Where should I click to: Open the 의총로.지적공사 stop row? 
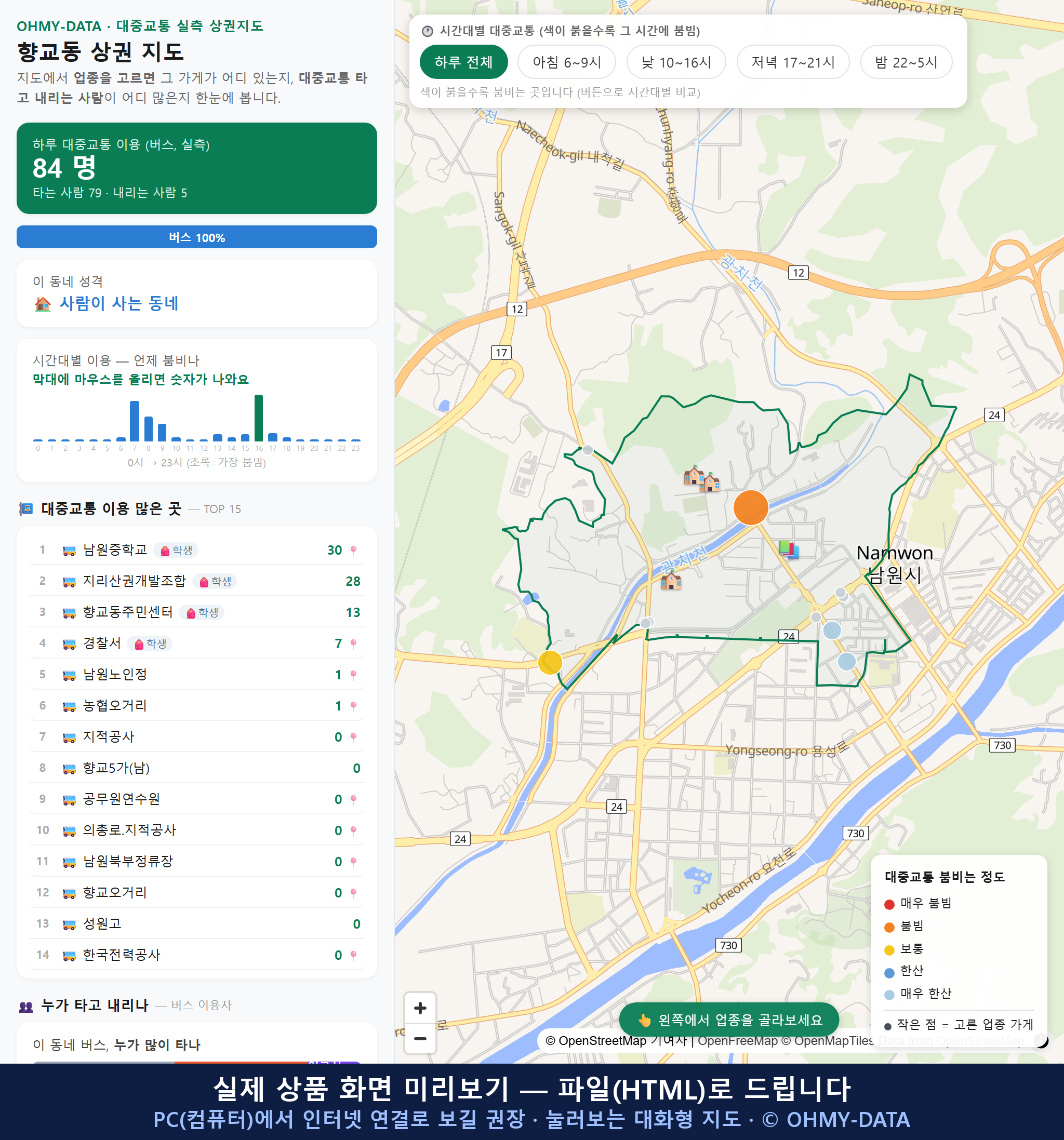(197, 830)
